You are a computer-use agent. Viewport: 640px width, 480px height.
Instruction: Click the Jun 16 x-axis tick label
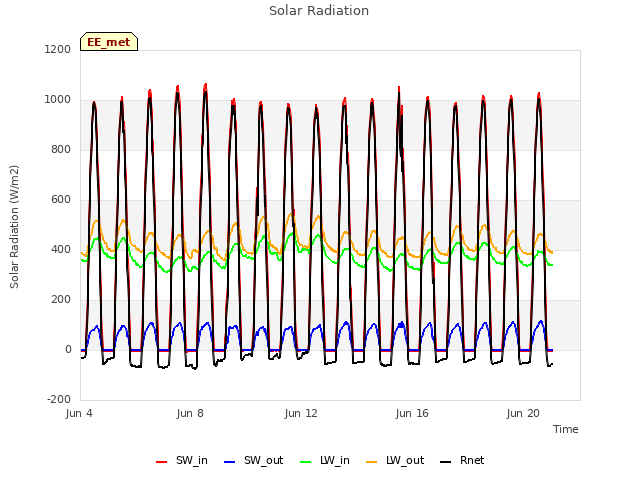click(412, 413)
